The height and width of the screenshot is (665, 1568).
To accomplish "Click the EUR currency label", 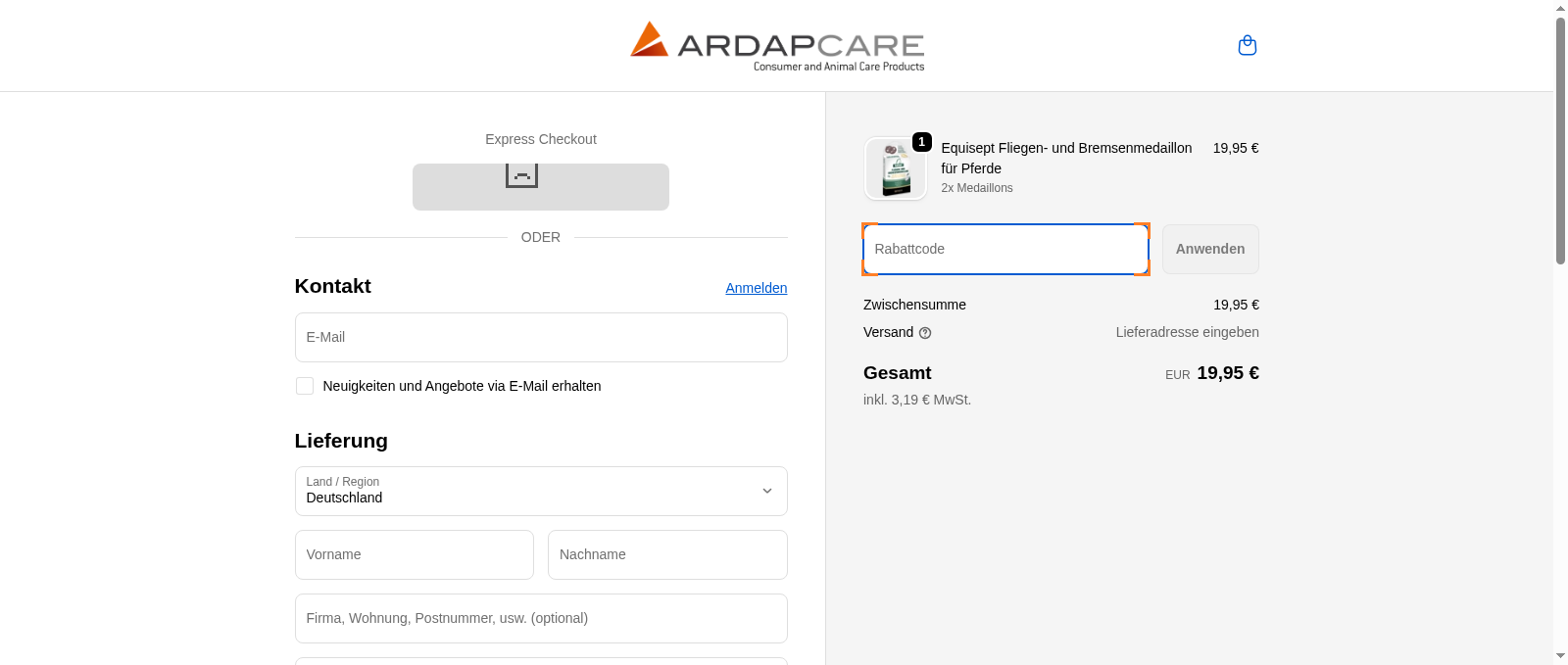I will point(1177,375).
